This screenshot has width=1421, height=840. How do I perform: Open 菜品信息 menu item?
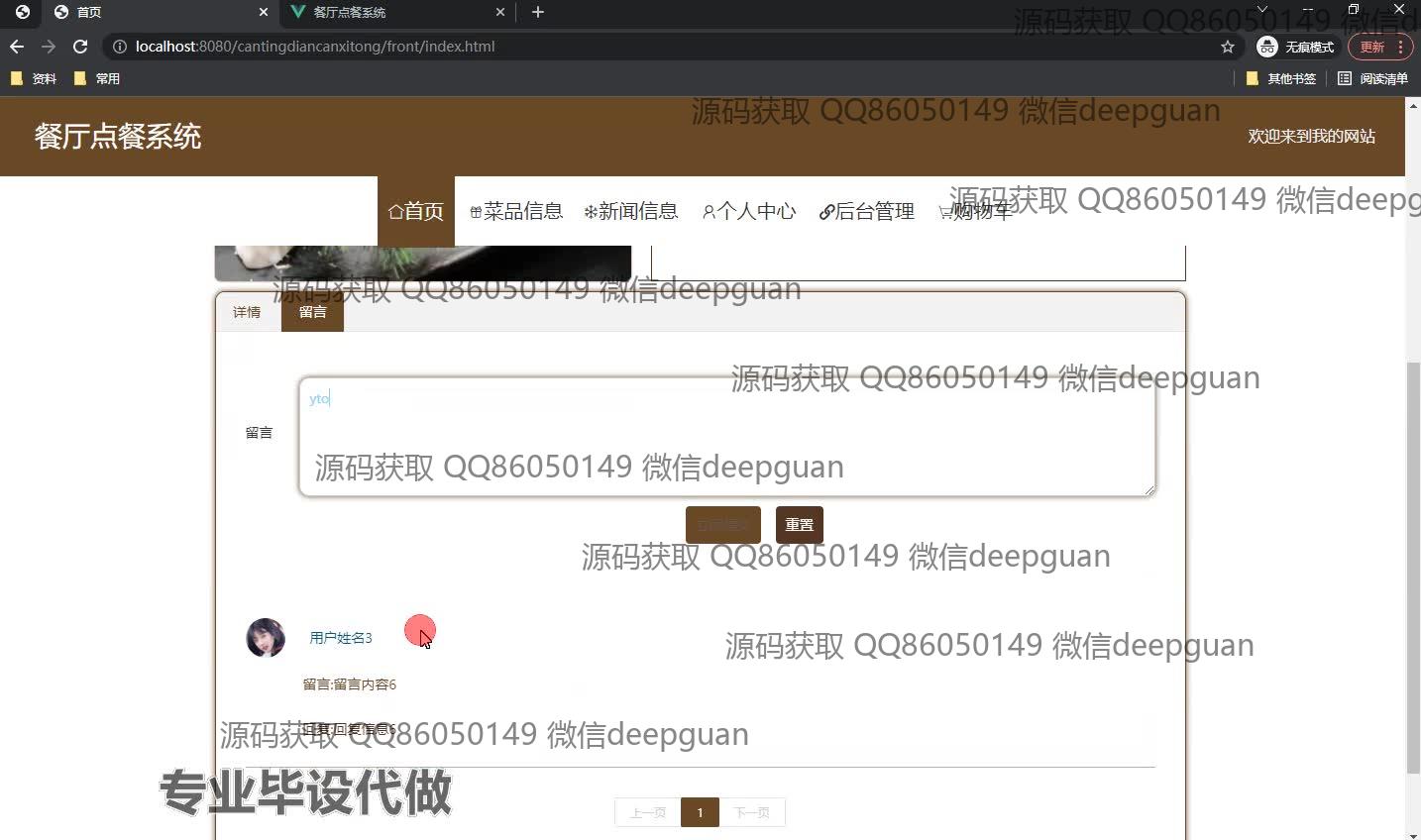516,211
